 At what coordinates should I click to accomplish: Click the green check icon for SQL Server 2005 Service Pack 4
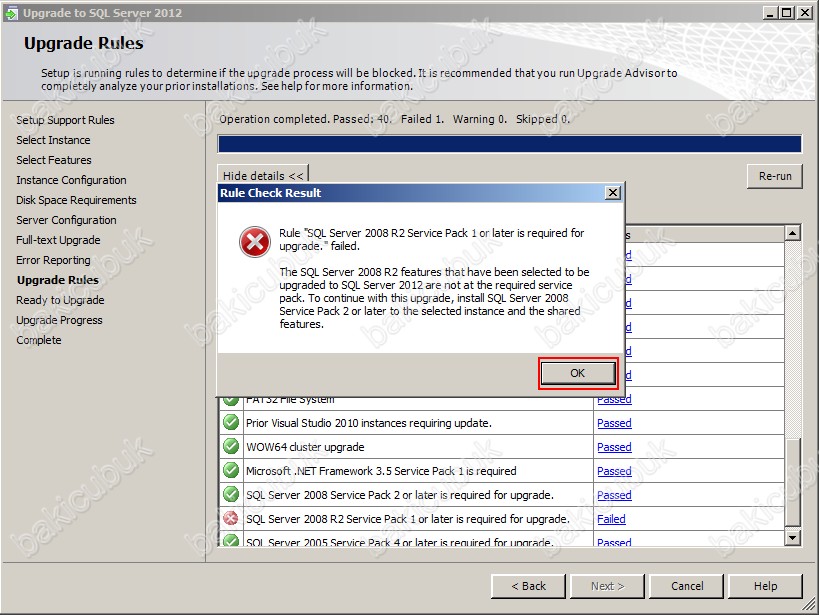click(x=230, y=540)
